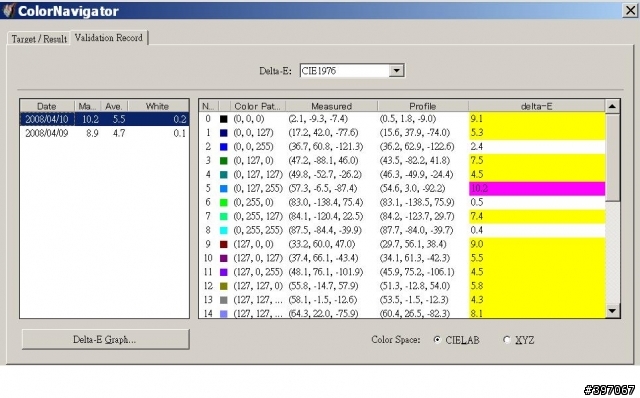Click the White column header

158,106
